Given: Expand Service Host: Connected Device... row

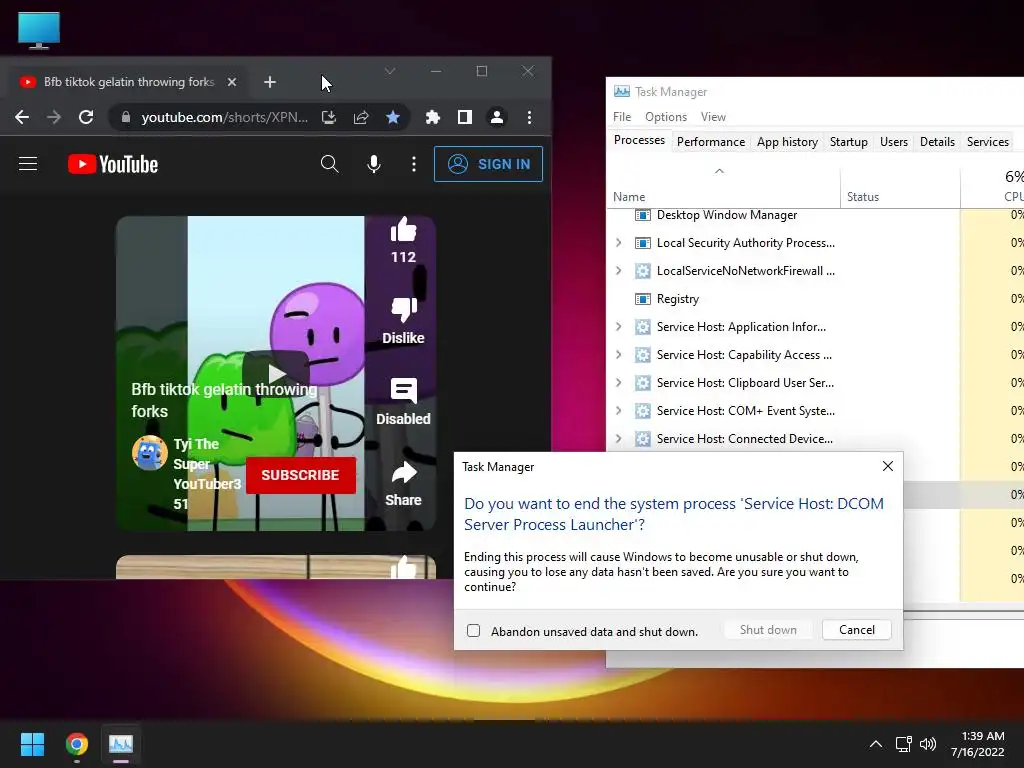Looking at the screenshot, I should point(618,439).
